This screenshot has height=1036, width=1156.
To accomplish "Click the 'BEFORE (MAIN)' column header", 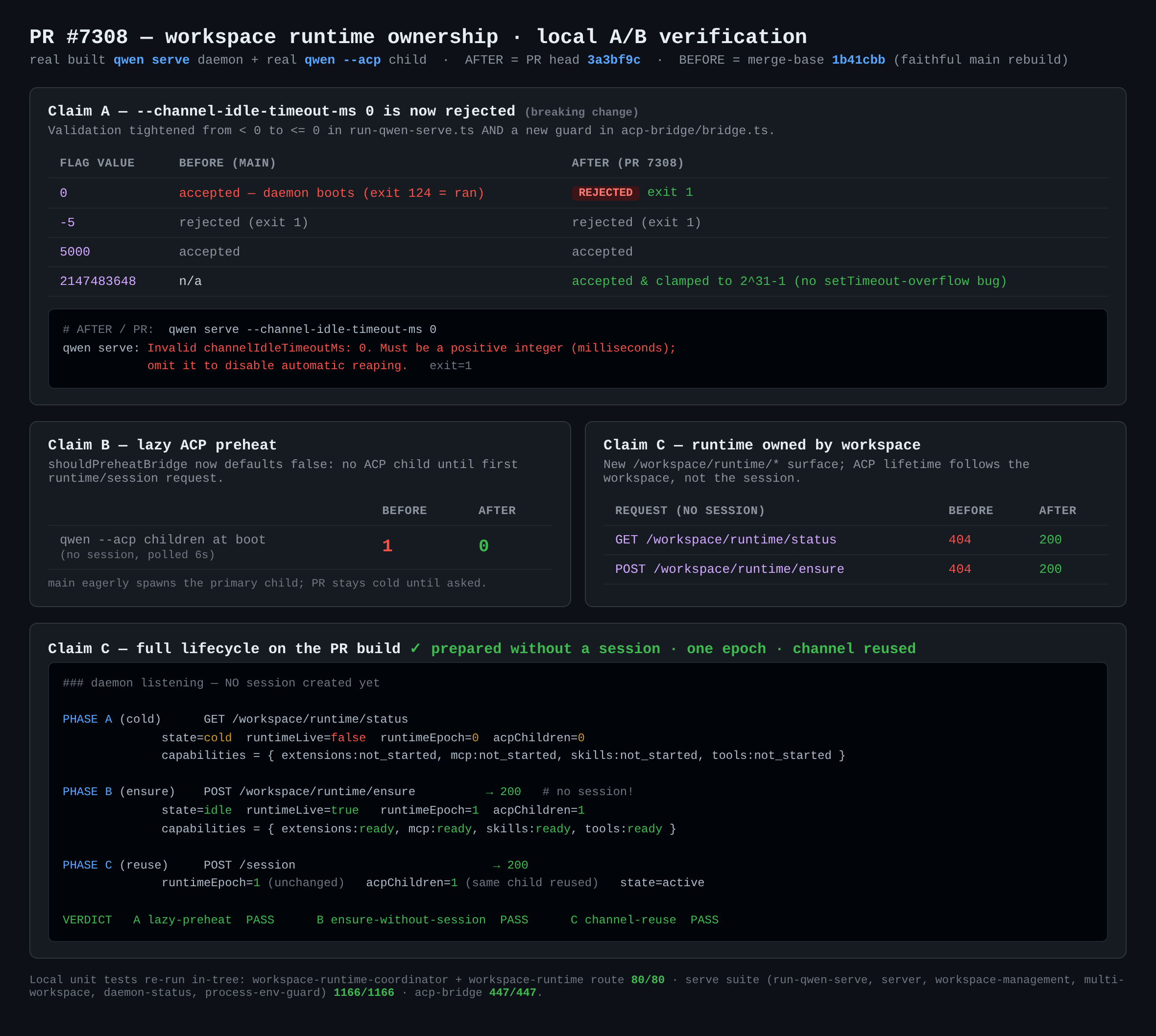I will 227,163.
